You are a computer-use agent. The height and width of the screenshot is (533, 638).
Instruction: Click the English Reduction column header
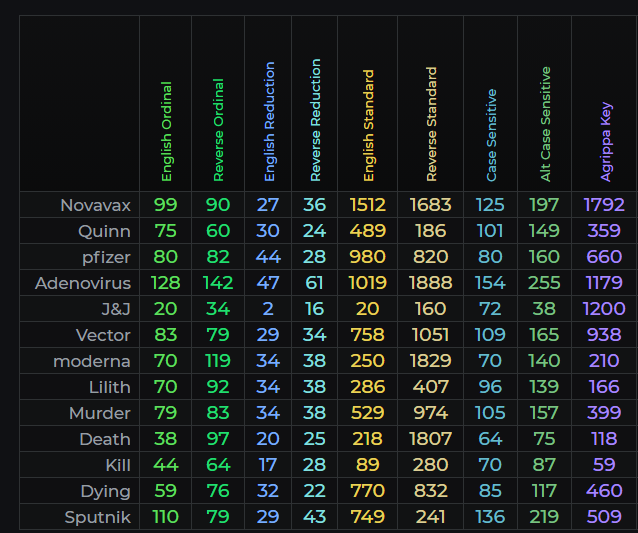pyautogui.click(x=269, y=122)
